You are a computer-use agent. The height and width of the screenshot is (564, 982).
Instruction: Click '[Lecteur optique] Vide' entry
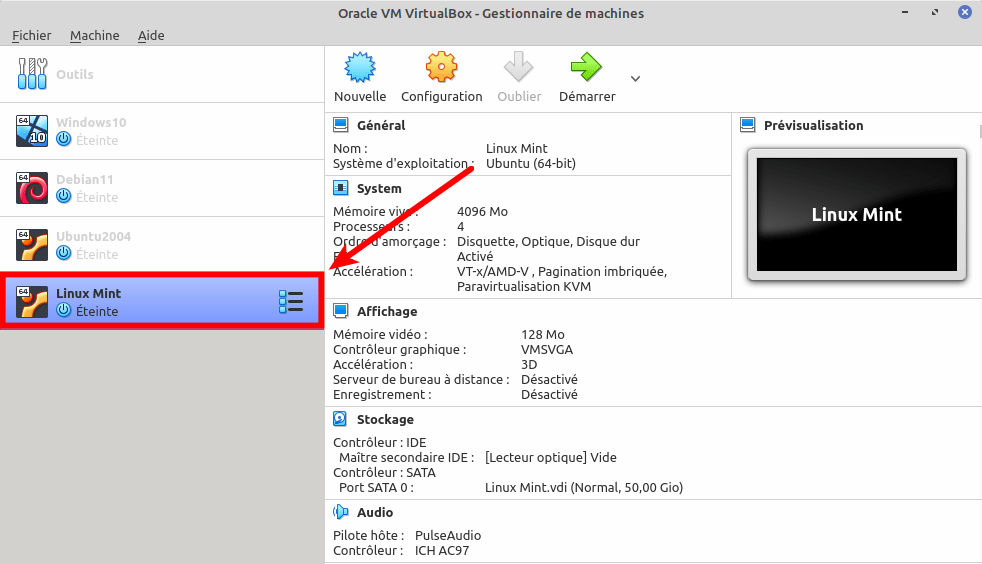point(550,458)
